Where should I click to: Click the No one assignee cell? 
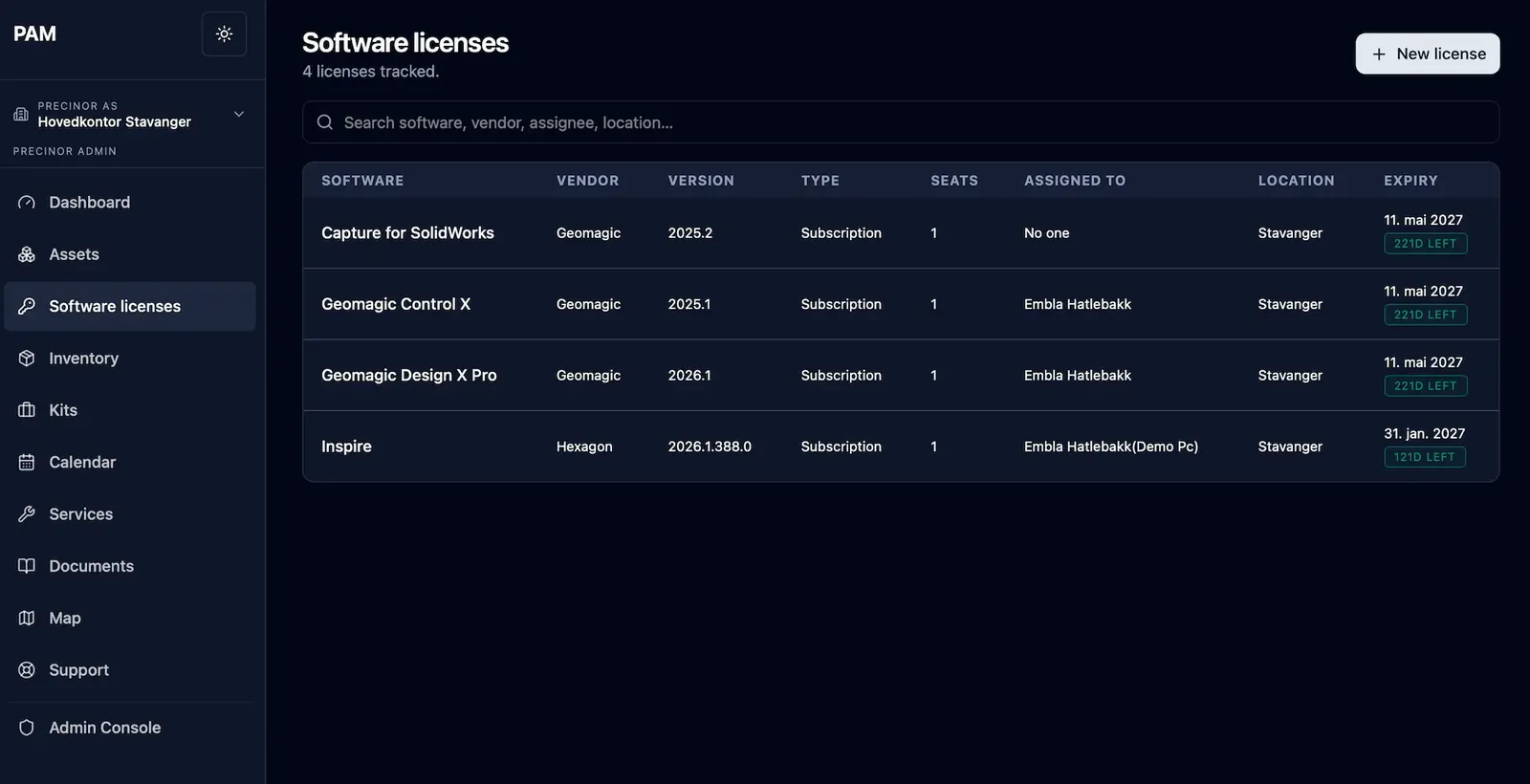pyautogui.click(x=1047, y=233)
